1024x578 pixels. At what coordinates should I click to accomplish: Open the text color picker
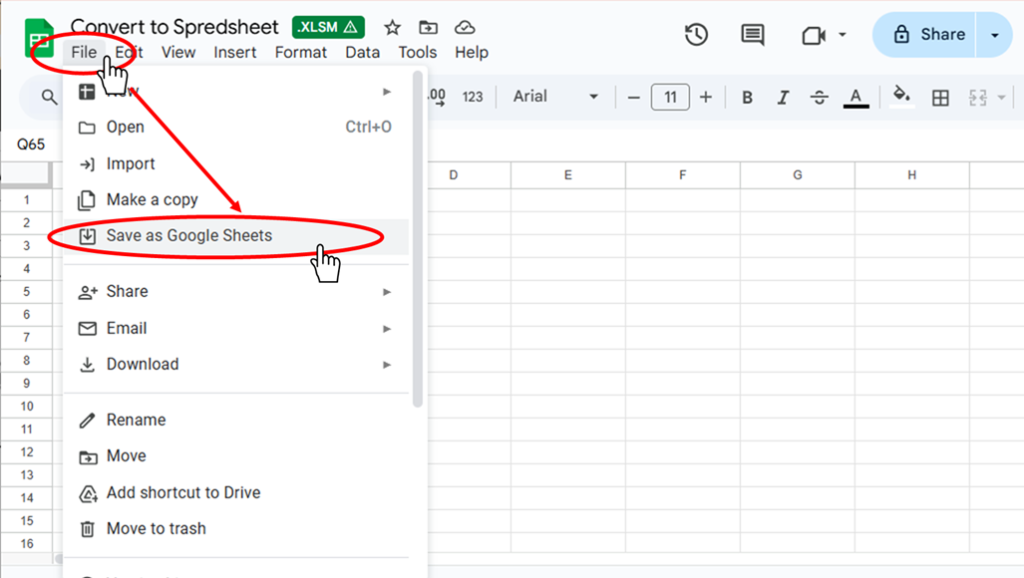pos(855,97)
